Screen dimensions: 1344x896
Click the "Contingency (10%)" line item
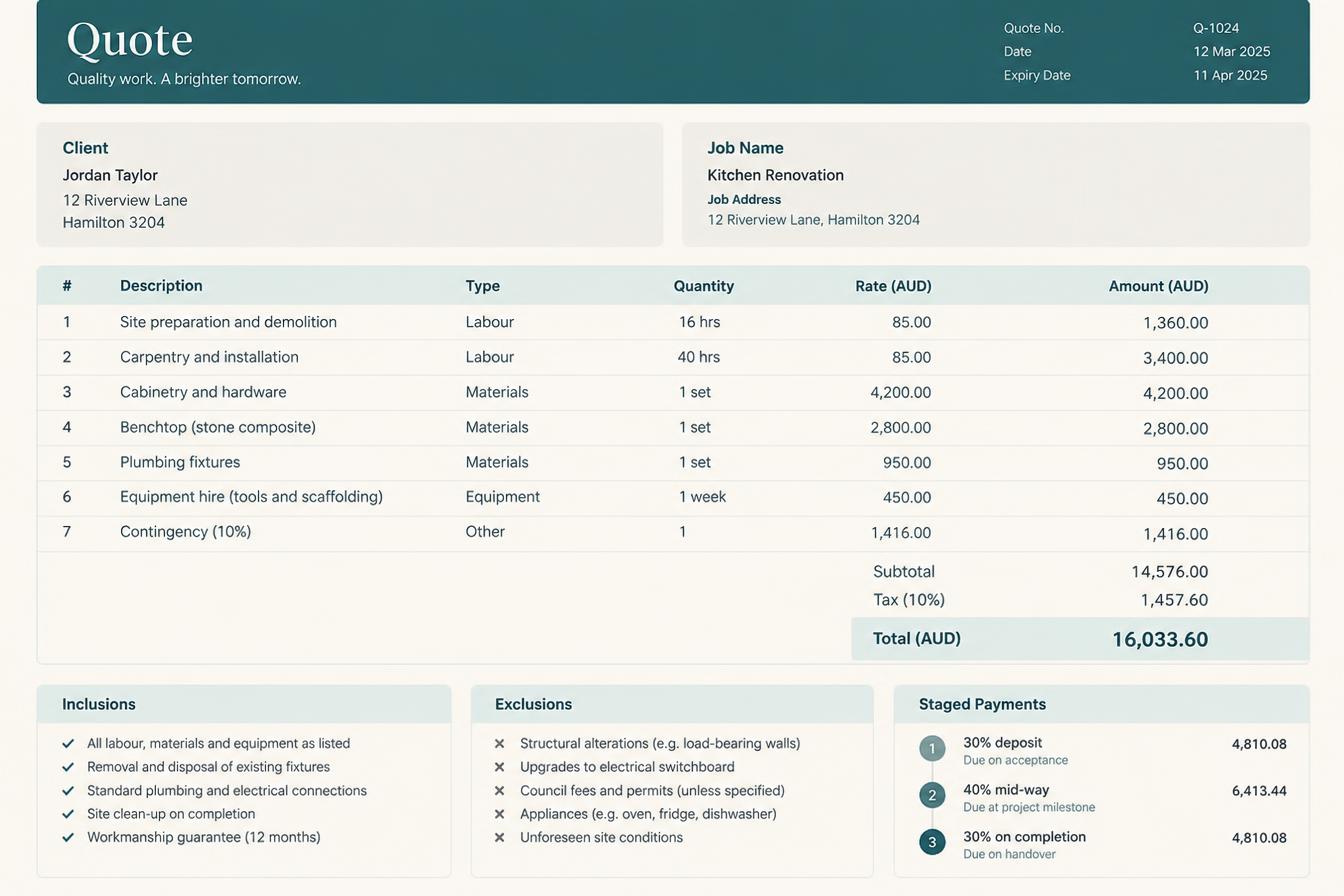(186, 532)
